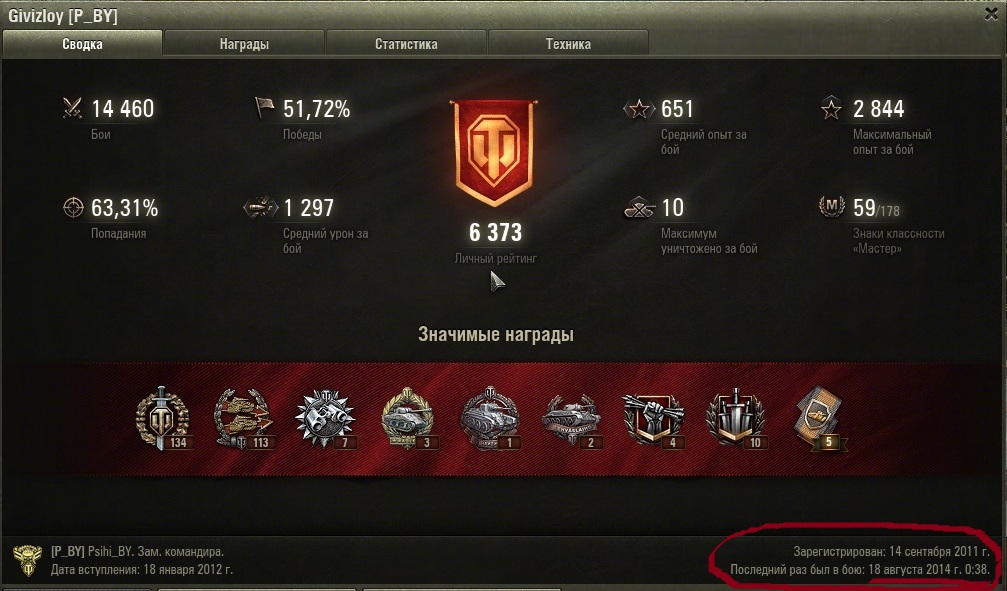The width and height of the screenshot is (1007, 591).
Task: Select the twin tanks medal with 113
Action: coord(243,418)
